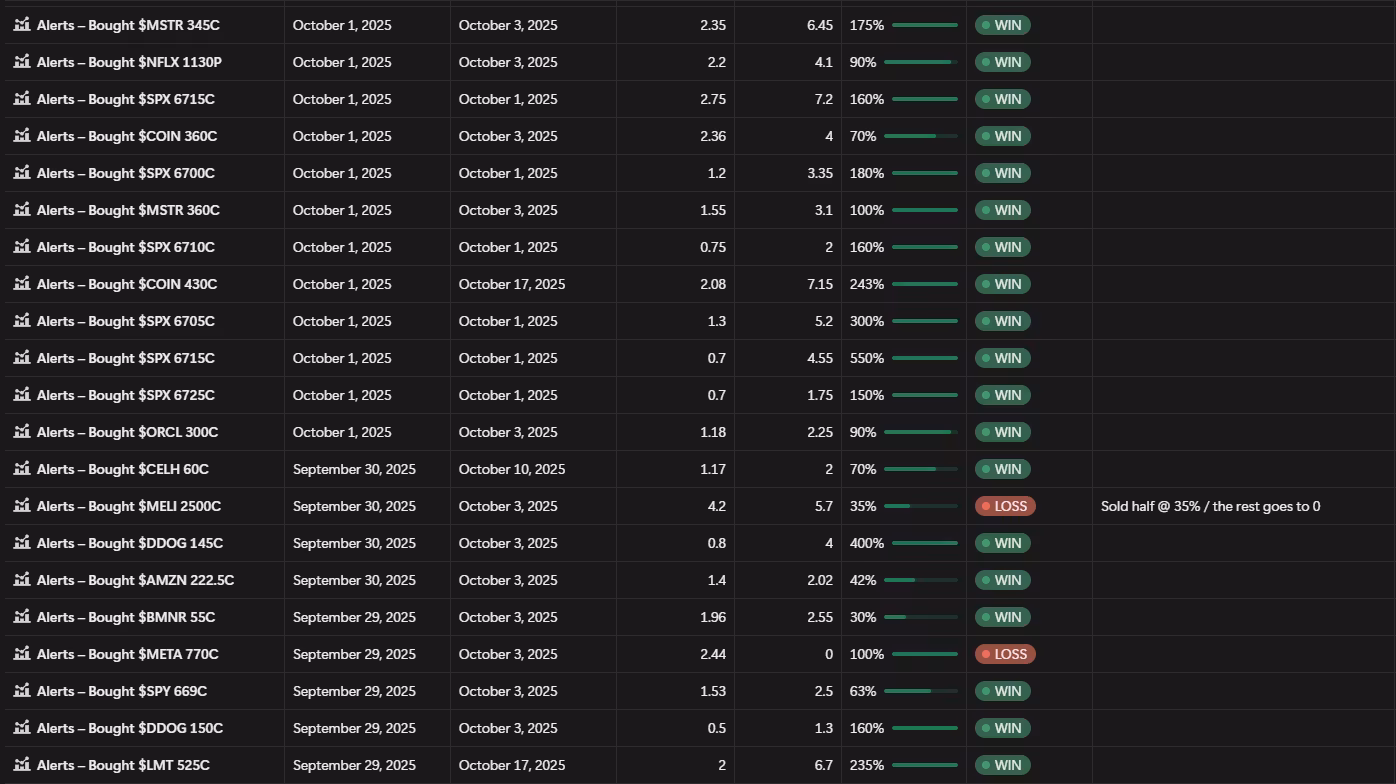Open the Alerts – Bought $BMNR 55C entry
This screenshot has width=1396, height=784.
(x=125, y=617)
